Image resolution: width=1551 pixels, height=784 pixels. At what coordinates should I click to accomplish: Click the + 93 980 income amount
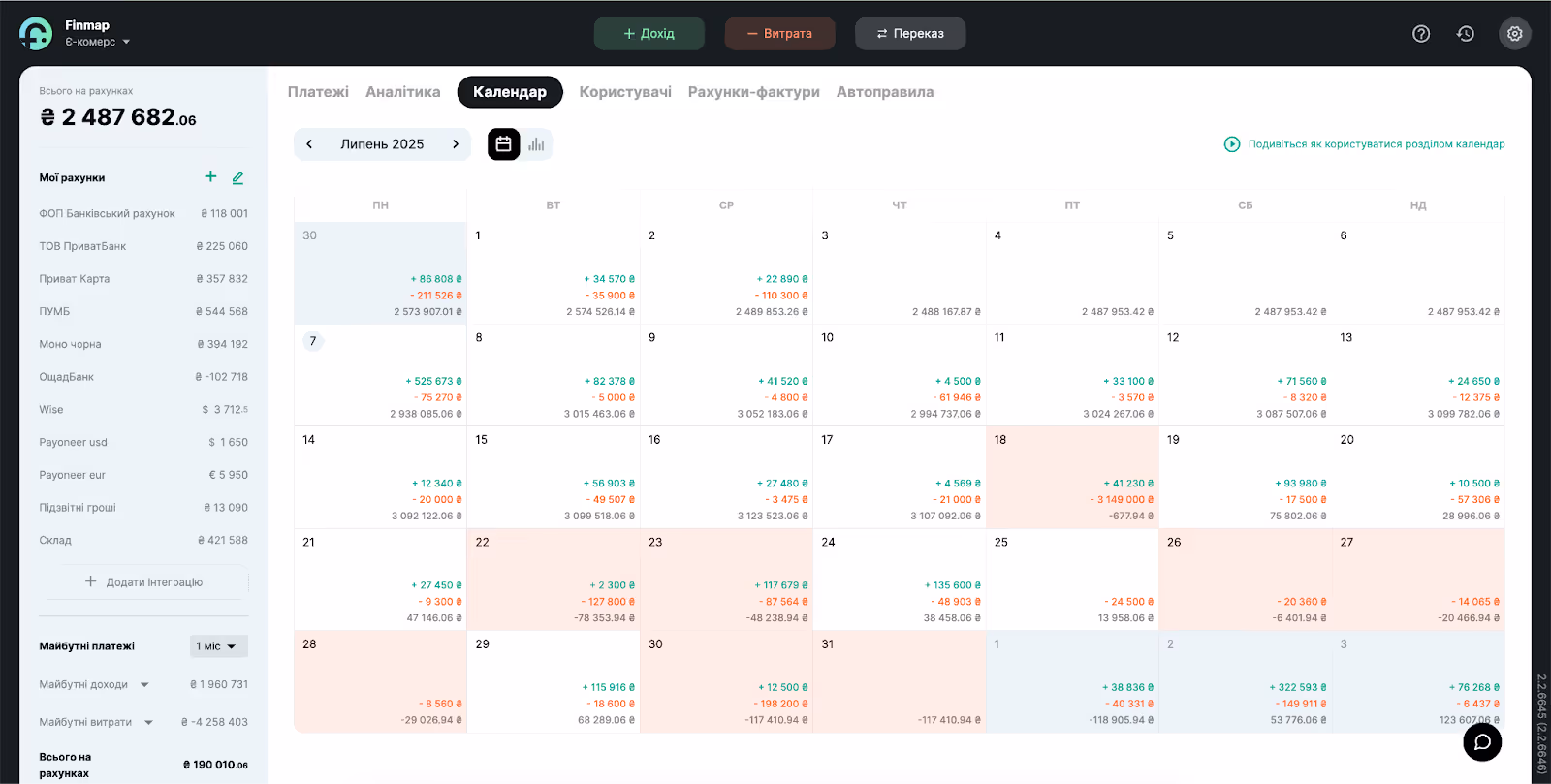click(x=1300, y=484)
